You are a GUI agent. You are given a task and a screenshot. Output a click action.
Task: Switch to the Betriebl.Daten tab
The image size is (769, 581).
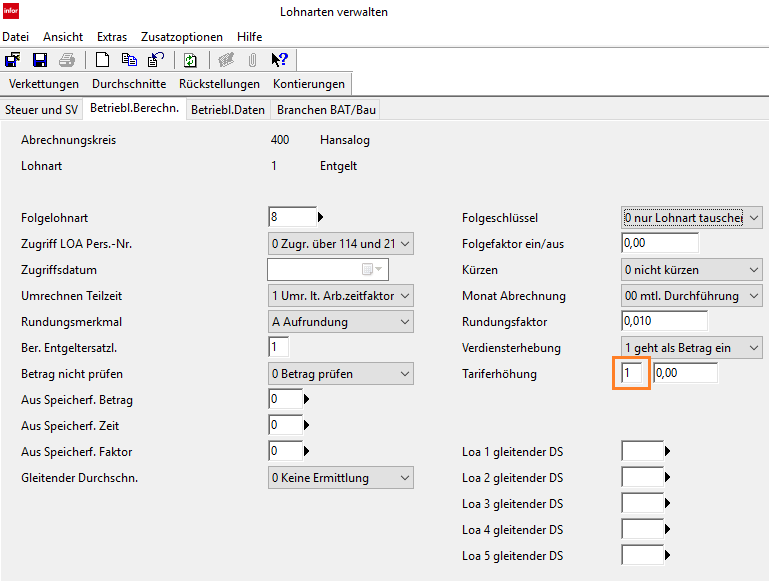(228, 109)
